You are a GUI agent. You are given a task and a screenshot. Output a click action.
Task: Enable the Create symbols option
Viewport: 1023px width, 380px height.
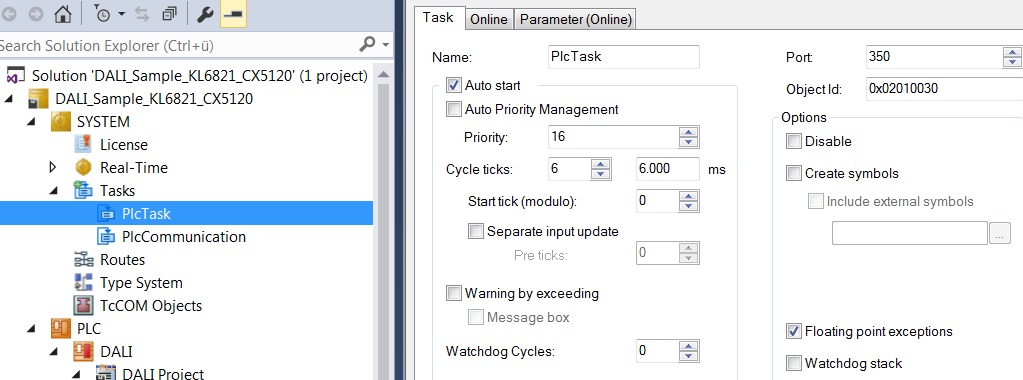click(x=793, y=173)
